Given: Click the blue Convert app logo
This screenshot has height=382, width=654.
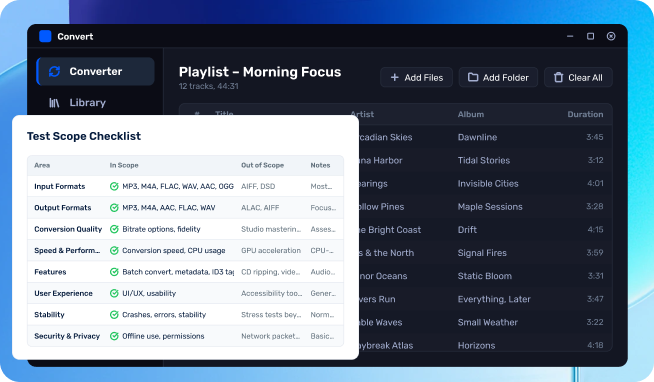Looking at the screenshot, I should point(45,36).
